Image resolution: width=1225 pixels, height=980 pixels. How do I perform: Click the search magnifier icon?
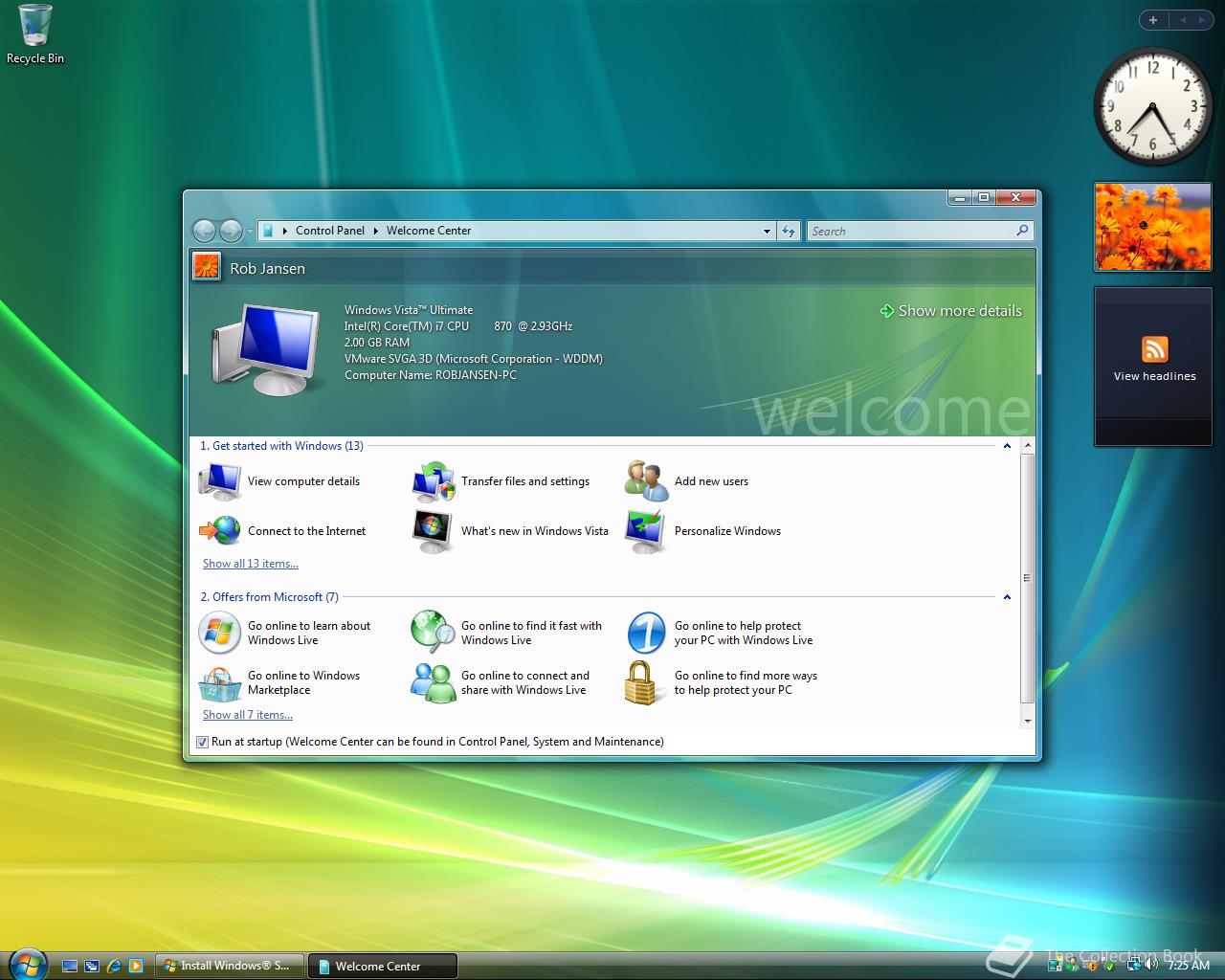[x=1022, y=231]
